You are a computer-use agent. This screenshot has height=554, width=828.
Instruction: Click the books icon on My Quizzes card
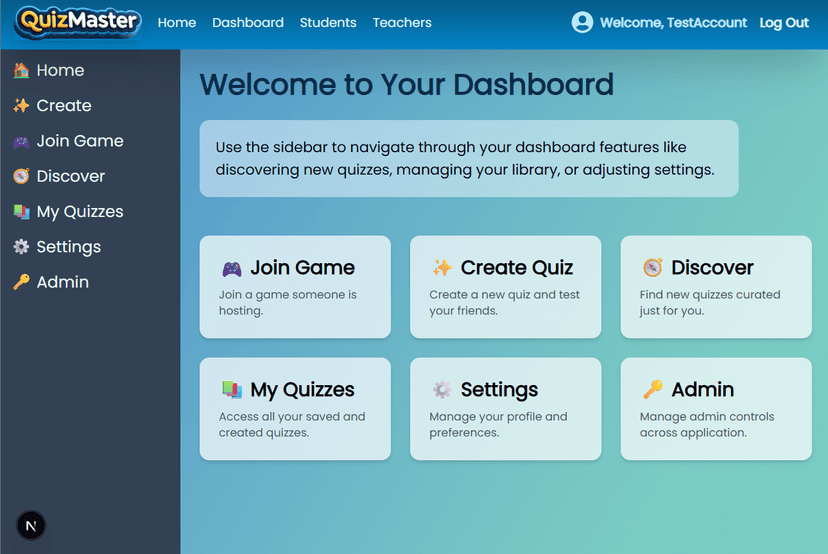point(231,390)
